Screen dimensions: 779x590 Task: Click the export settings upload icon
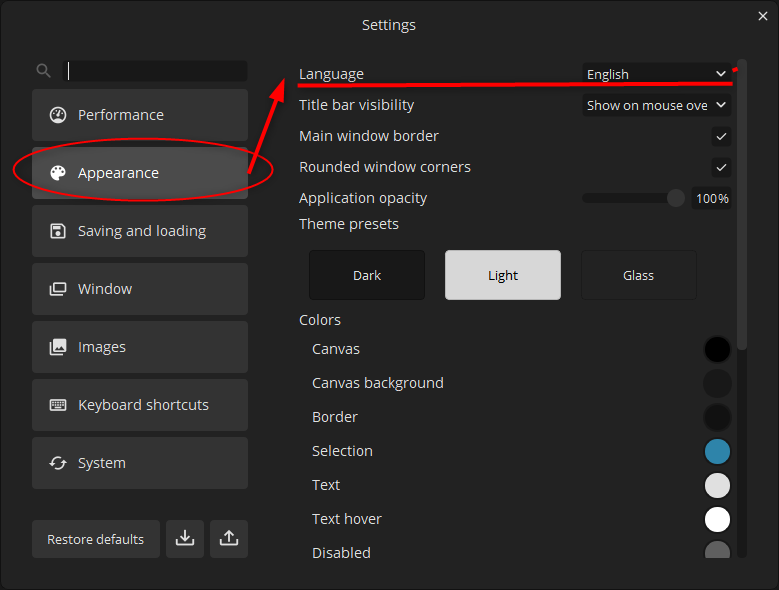(x=229, y=538)
